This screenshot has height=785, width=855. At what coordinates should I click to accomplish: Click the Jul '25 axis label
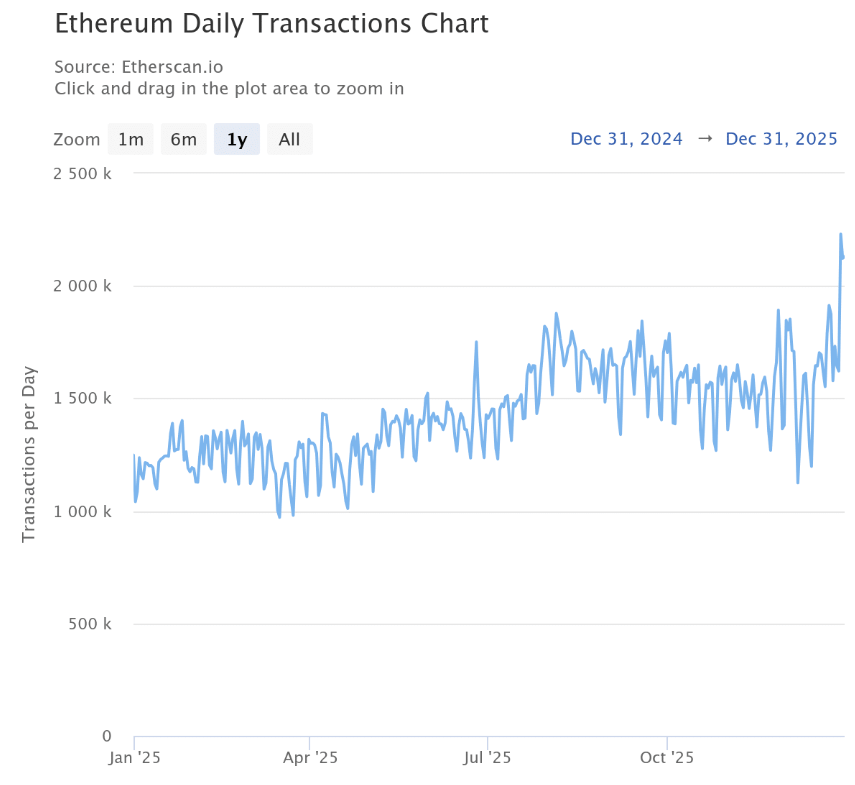pos(487,758)
